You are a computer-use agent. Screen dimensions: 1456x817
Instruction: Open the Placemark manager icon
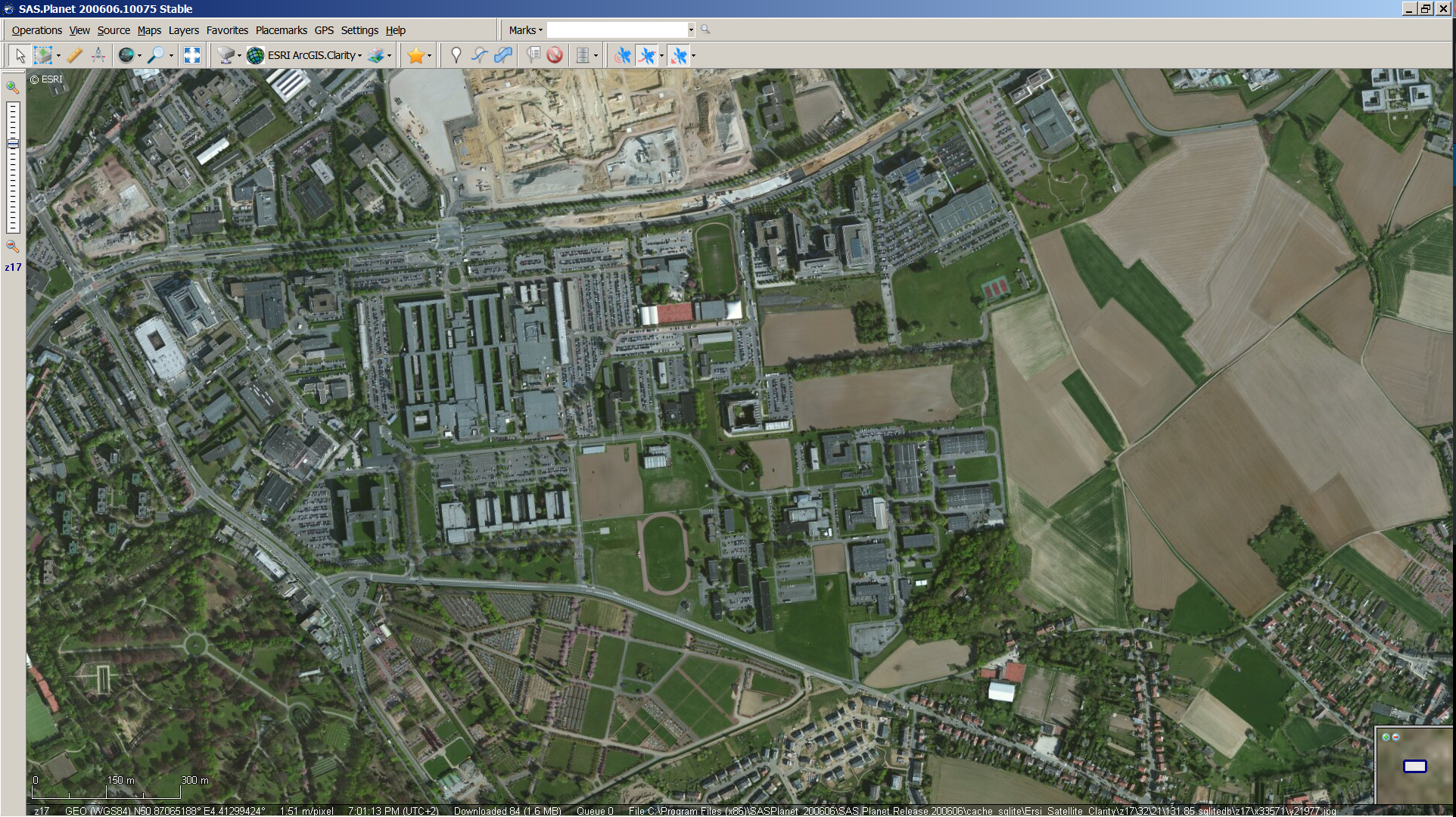(x=533, y=54)
